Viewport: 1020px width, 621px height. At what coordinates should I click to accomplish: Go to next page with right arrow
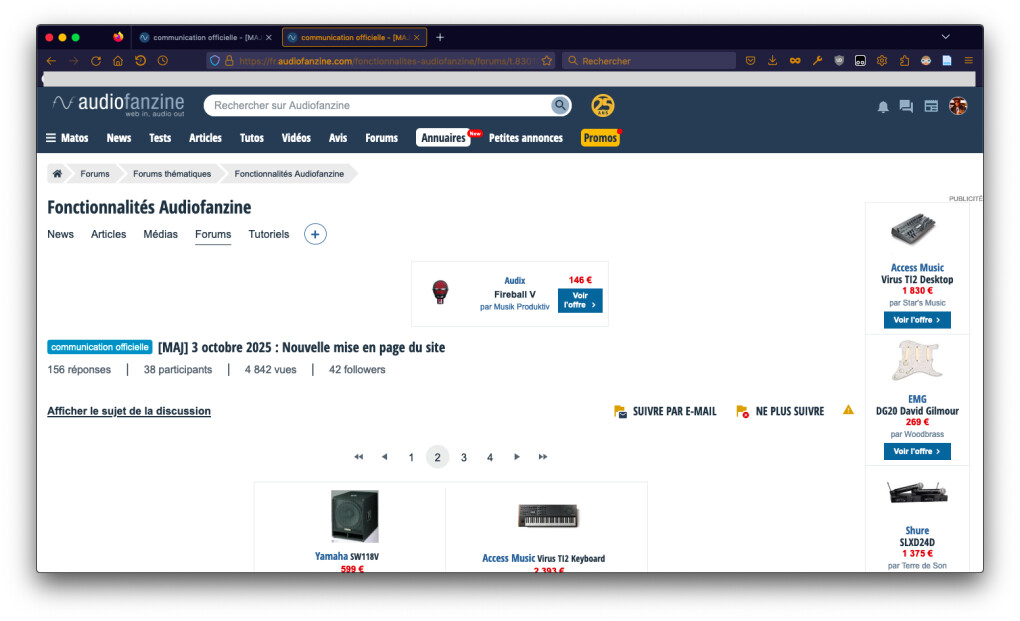click(517, 456)
